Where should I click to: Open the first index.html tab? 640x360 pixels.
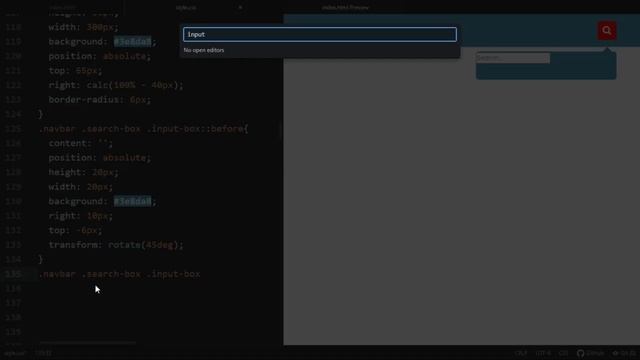[63, 7]
